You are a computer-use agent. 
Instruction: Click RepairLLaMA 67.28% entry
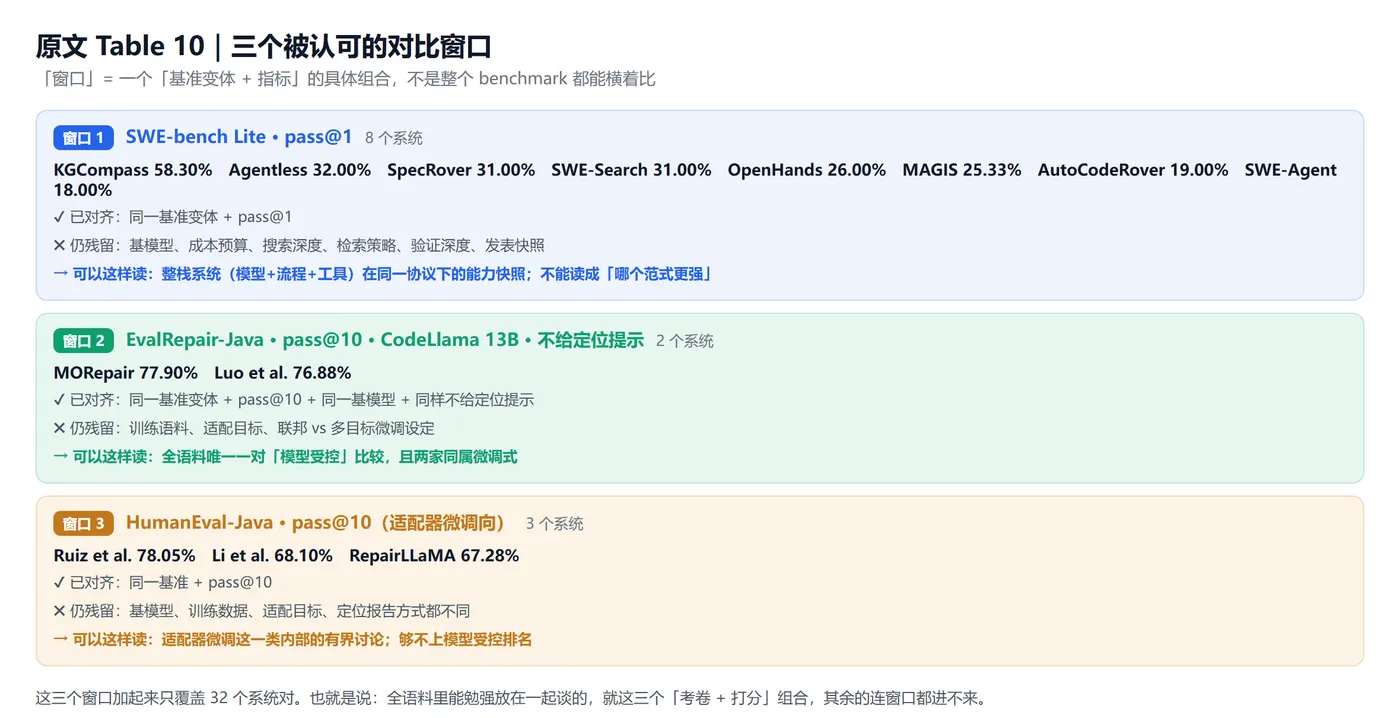click(434, 555)
